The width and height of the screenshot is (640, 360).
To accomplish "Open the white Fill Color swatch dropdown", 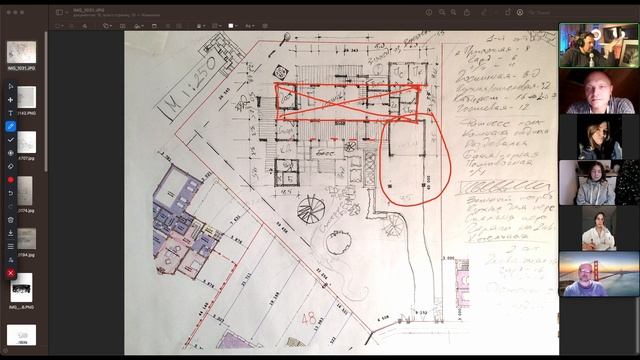I will [233, 26].
